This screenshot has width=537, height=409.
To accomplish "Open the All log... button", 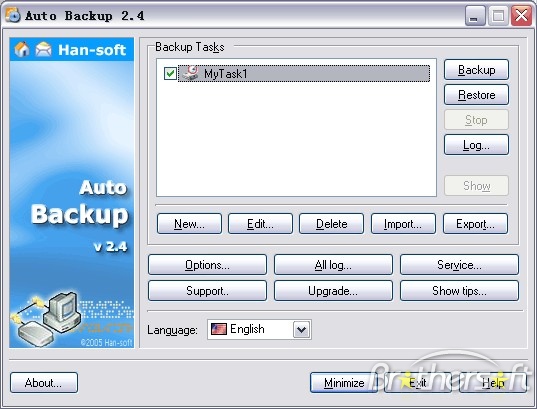I will coord(333,265).
